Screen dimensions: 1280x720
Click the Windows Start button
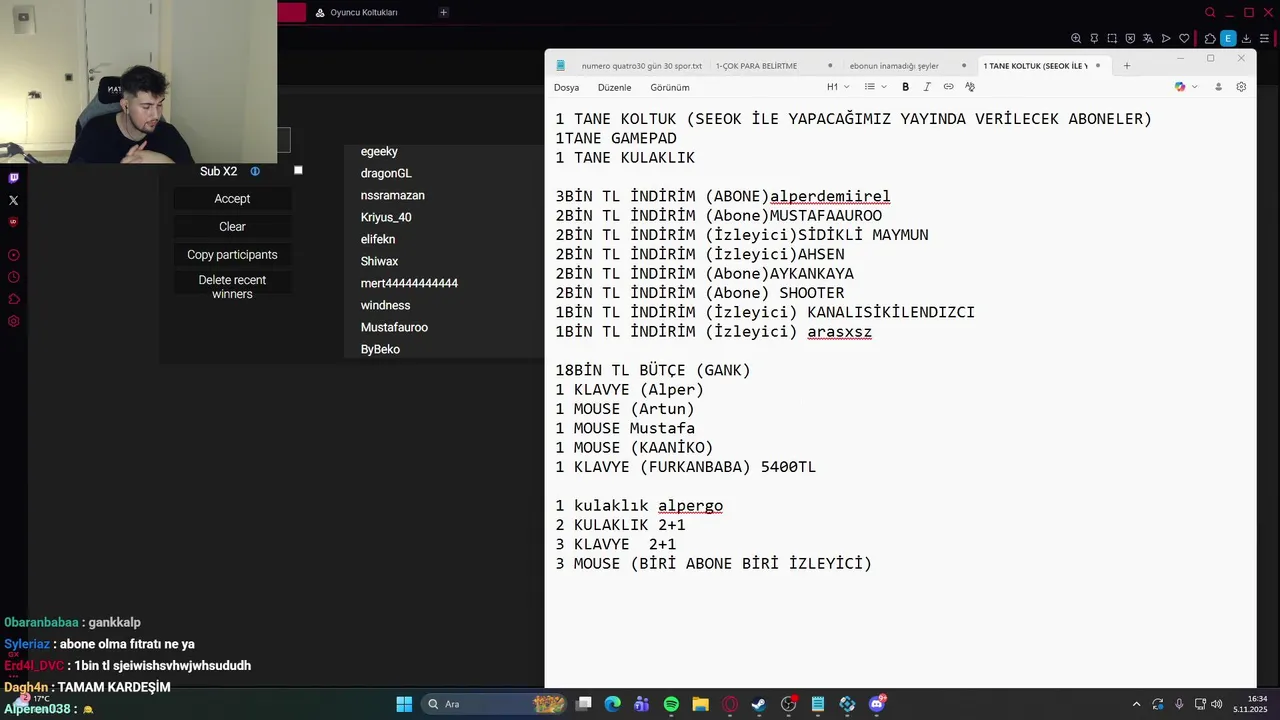[404, 704]
